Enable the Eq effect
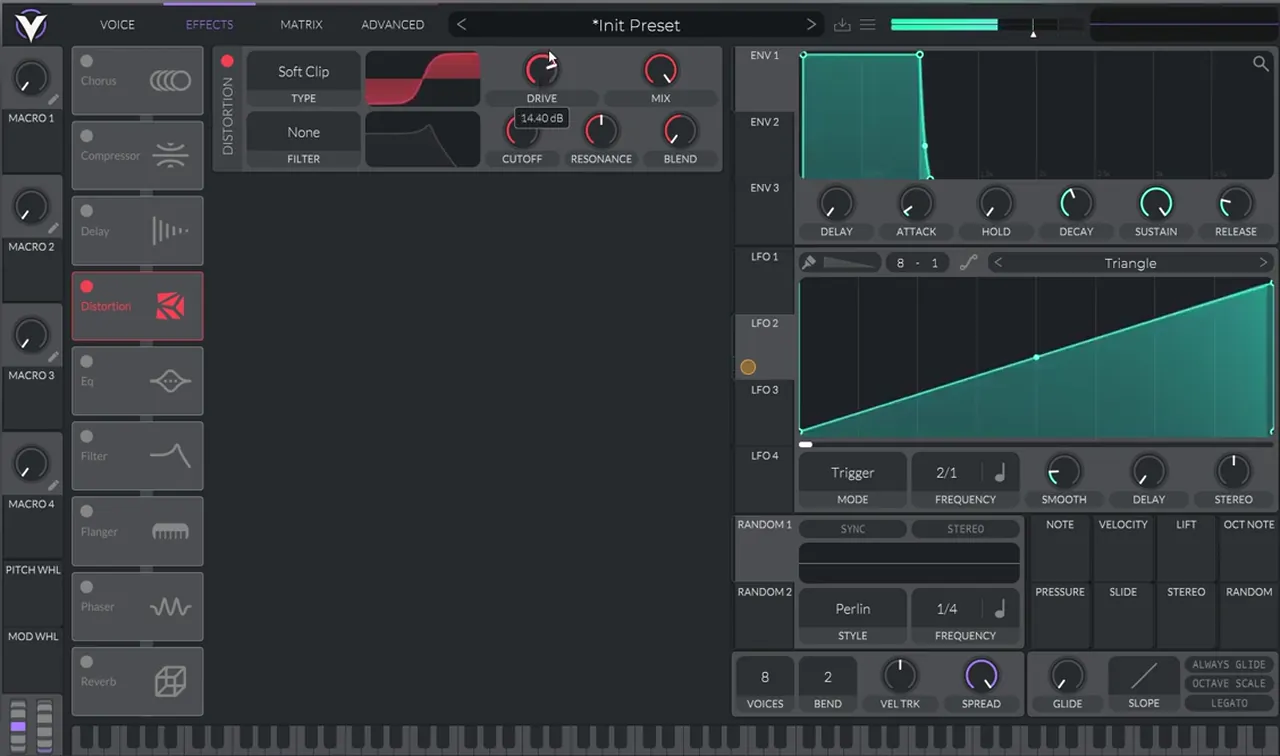This screenshot has width=1280, height=756. tap(87, 361)
